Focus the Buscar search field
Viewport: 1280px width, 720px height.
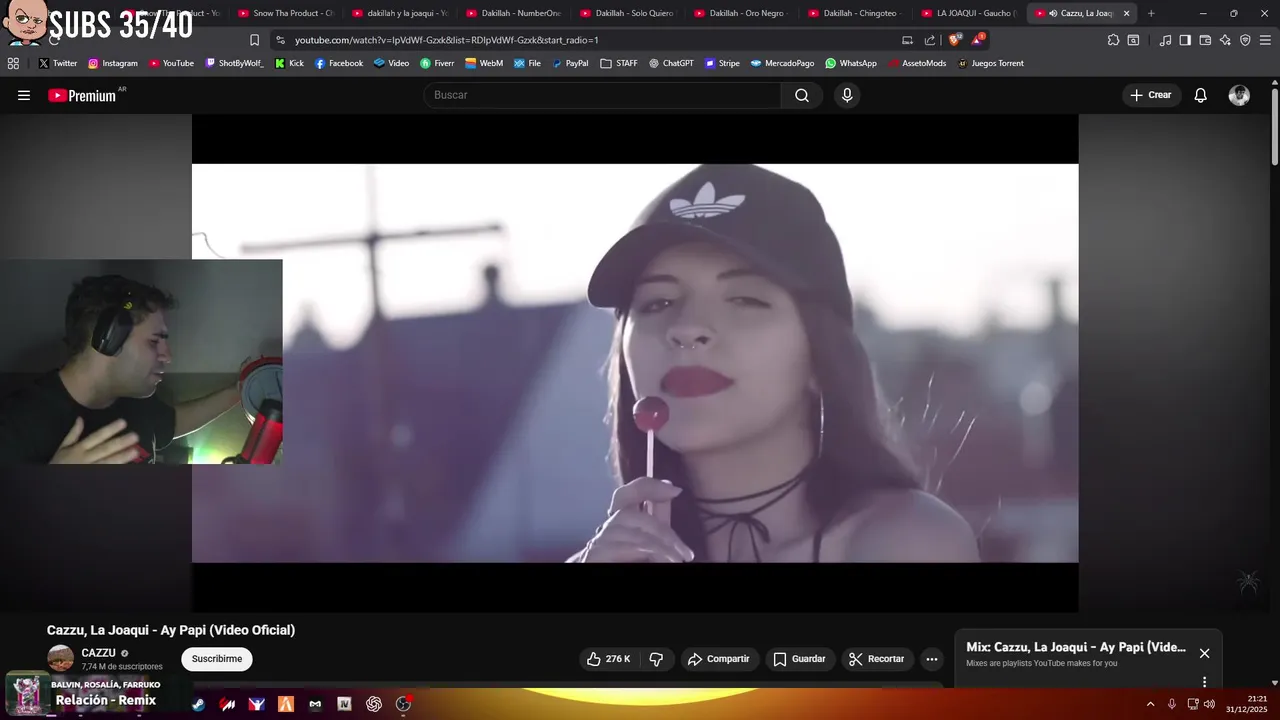[603, 95]
